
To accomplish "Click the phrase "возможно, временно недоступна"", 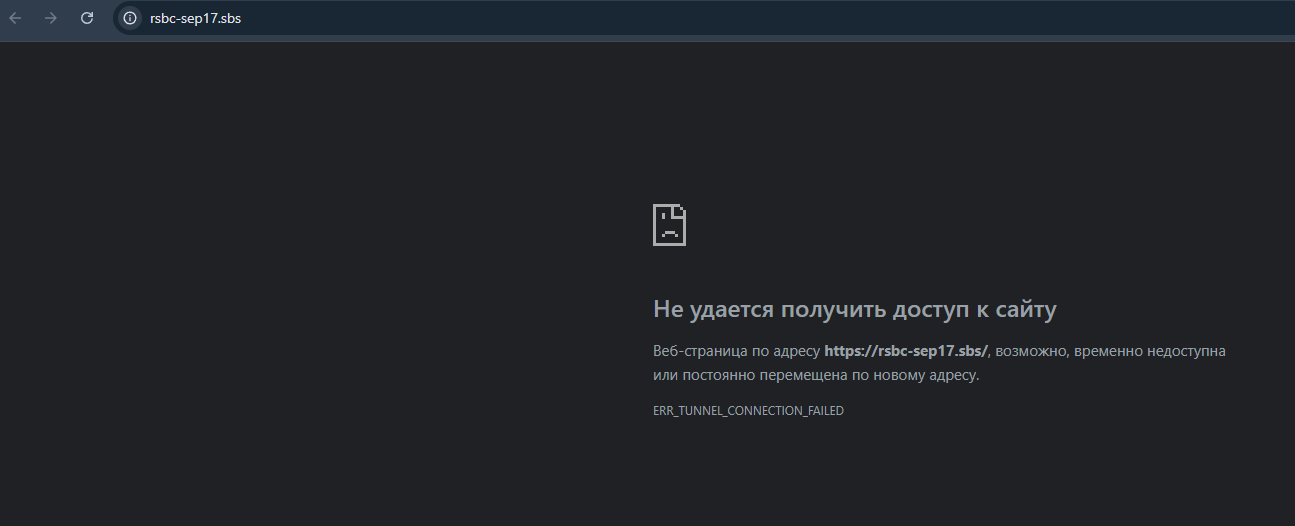I will (1110, 351).
